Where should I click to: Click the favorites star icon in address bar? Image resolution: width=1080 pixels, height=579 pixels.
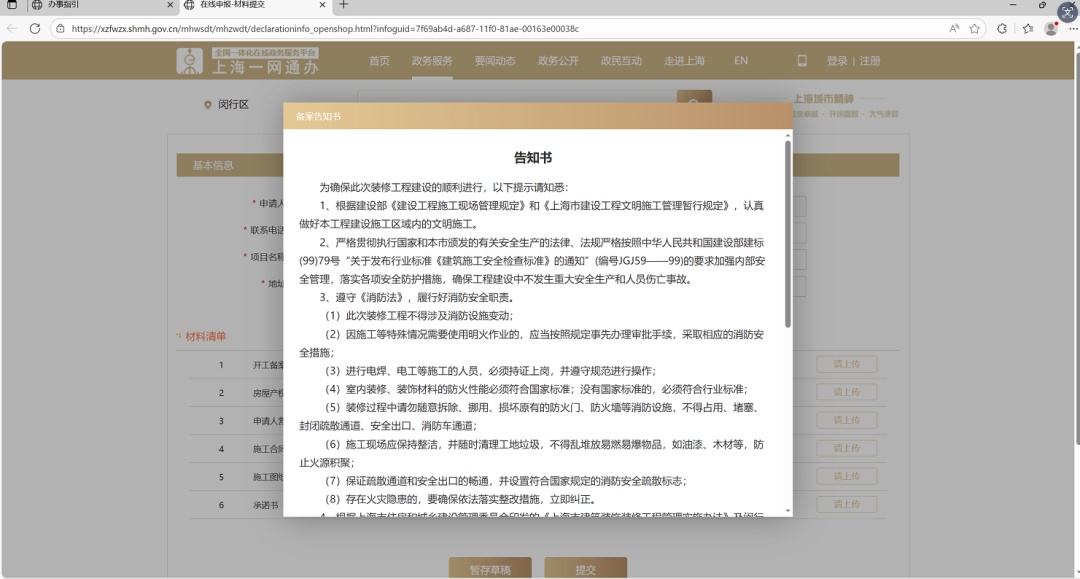[975, 29]
